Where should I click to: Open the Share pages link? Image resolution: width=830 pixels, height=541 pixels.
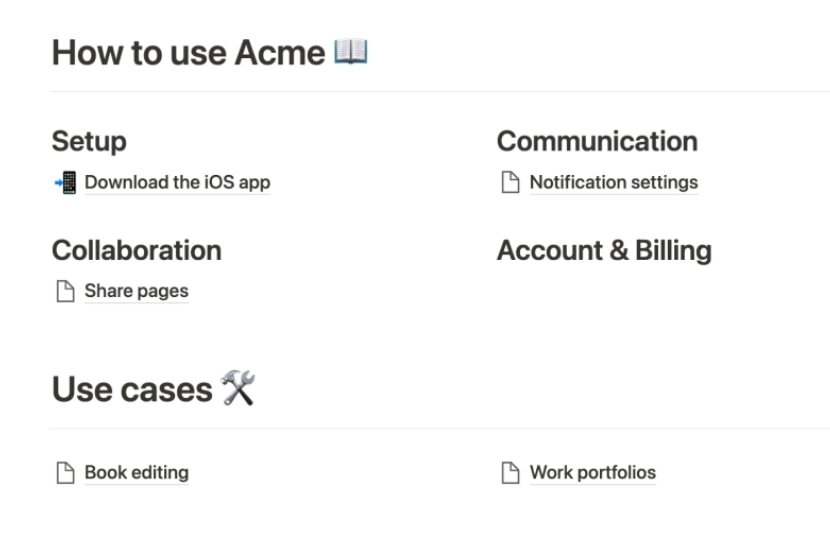(137, 291)
